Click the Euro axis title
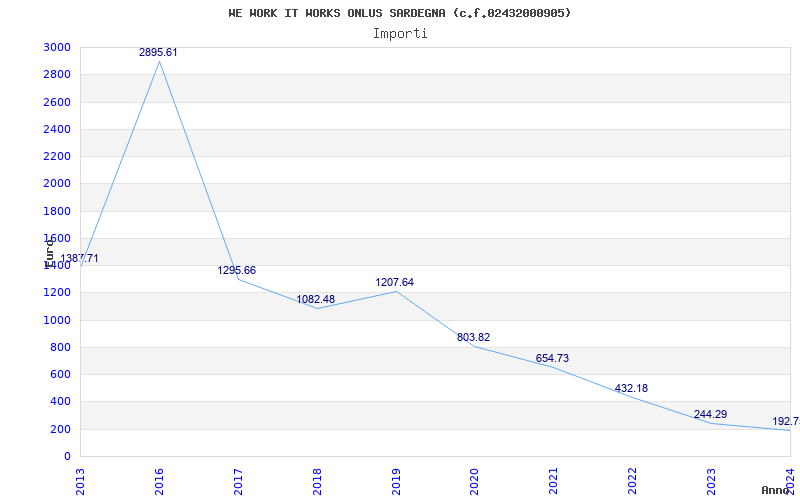This screenshot has height=500, width=800. pyautogui.click(x=49, y=254)
